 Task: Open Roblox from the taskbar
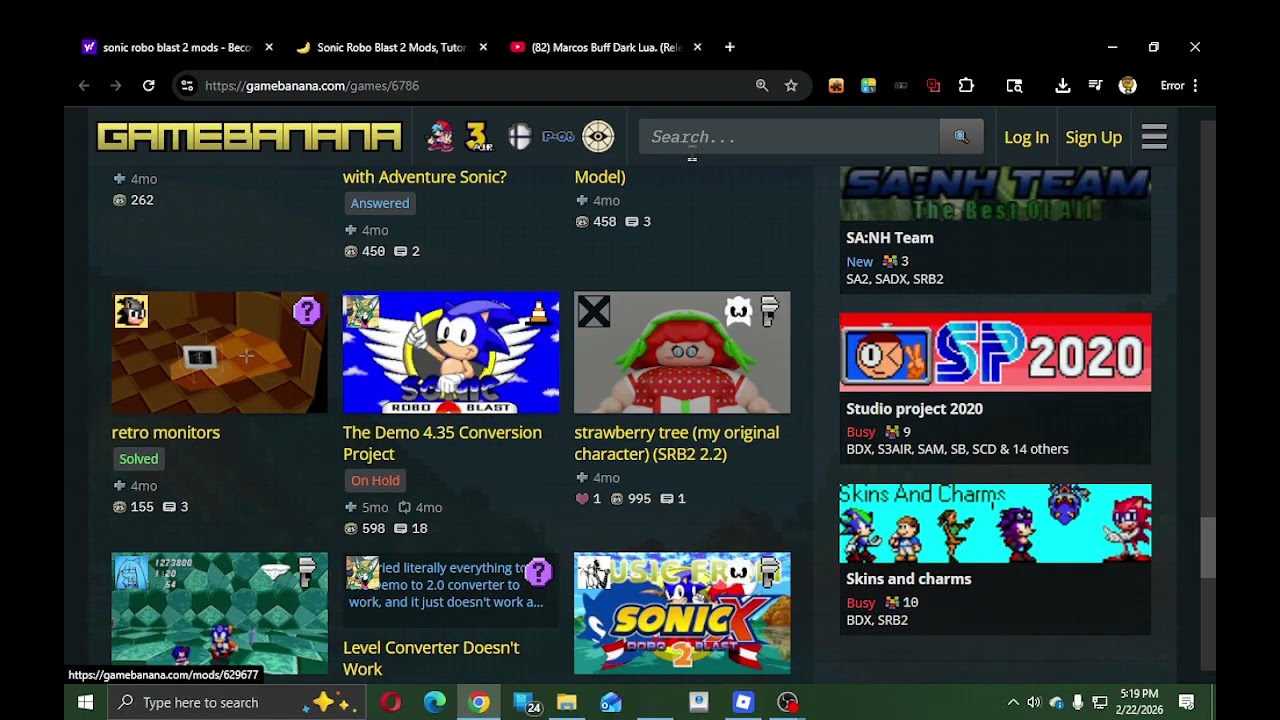(743, 702)
